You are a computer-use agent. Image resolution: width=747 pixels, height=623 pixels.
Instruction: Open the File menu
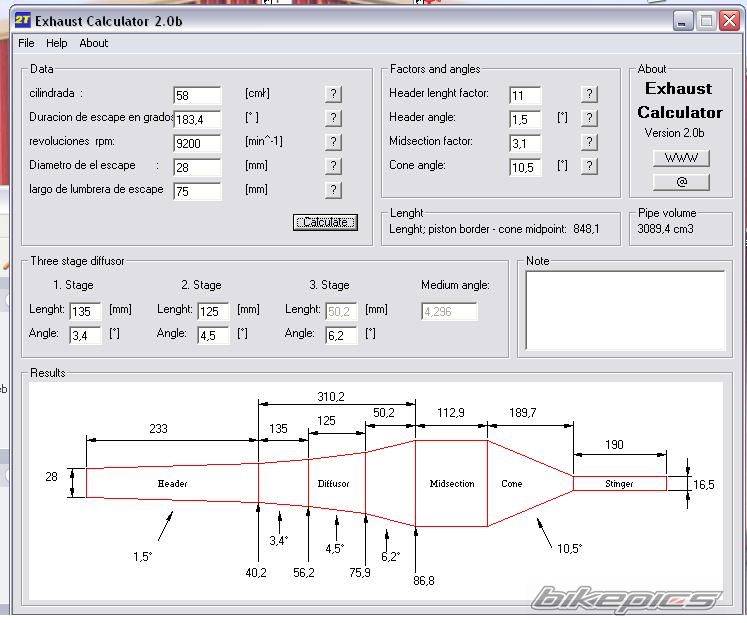click(x=26, y=43)
